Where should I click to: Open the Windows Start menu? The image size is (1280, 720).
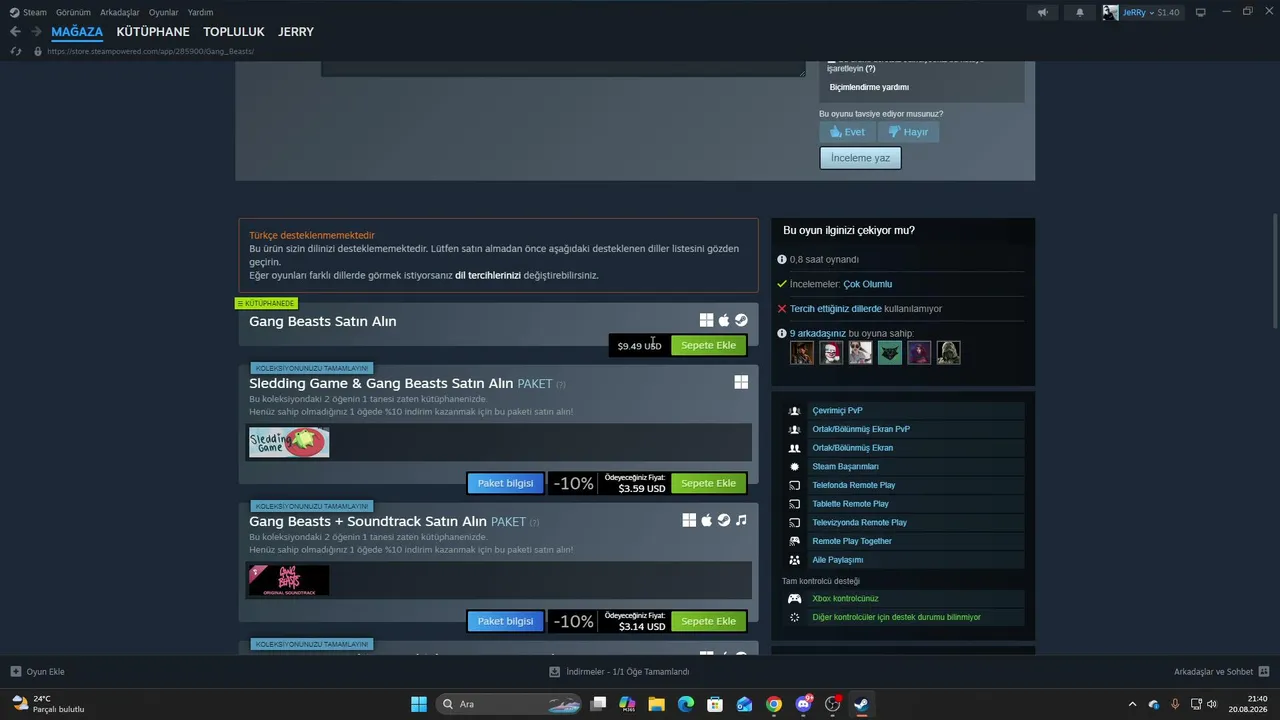[419, 704]
